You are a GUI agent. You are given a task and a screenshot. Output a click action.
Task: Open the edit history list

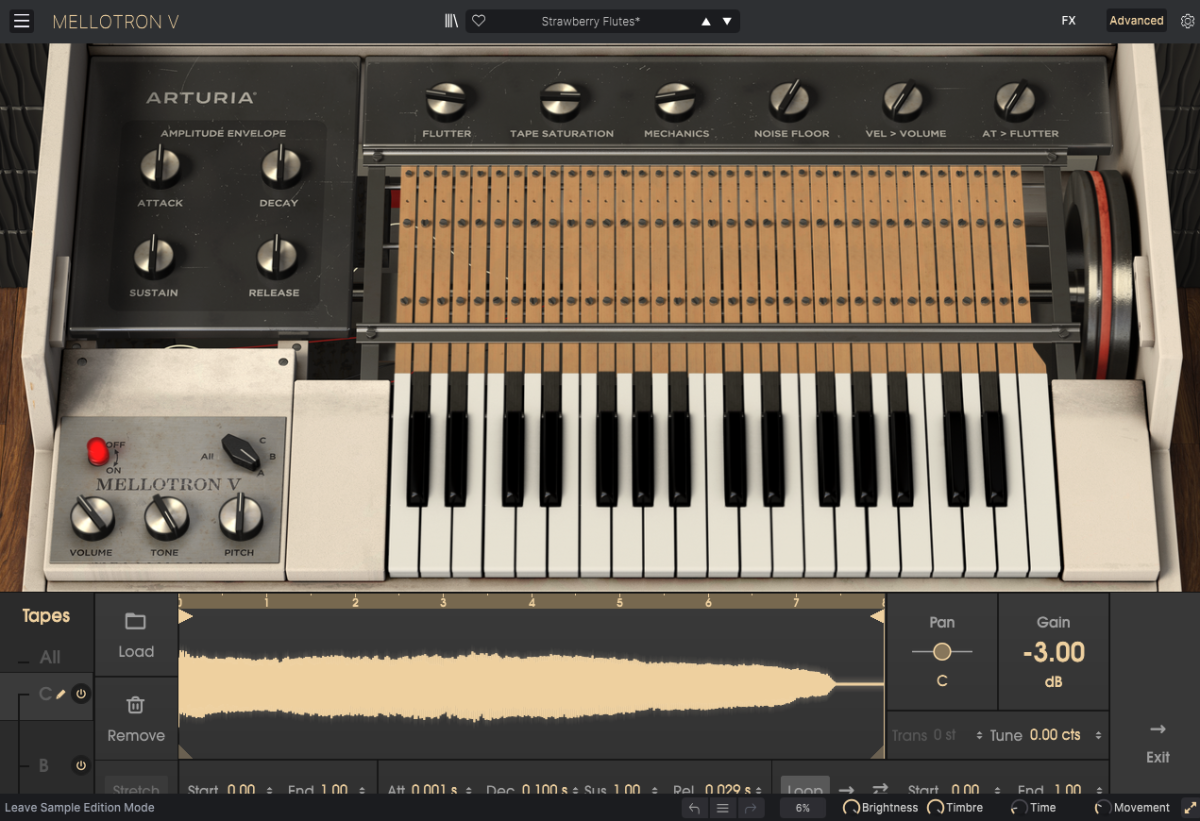(723, 808)
